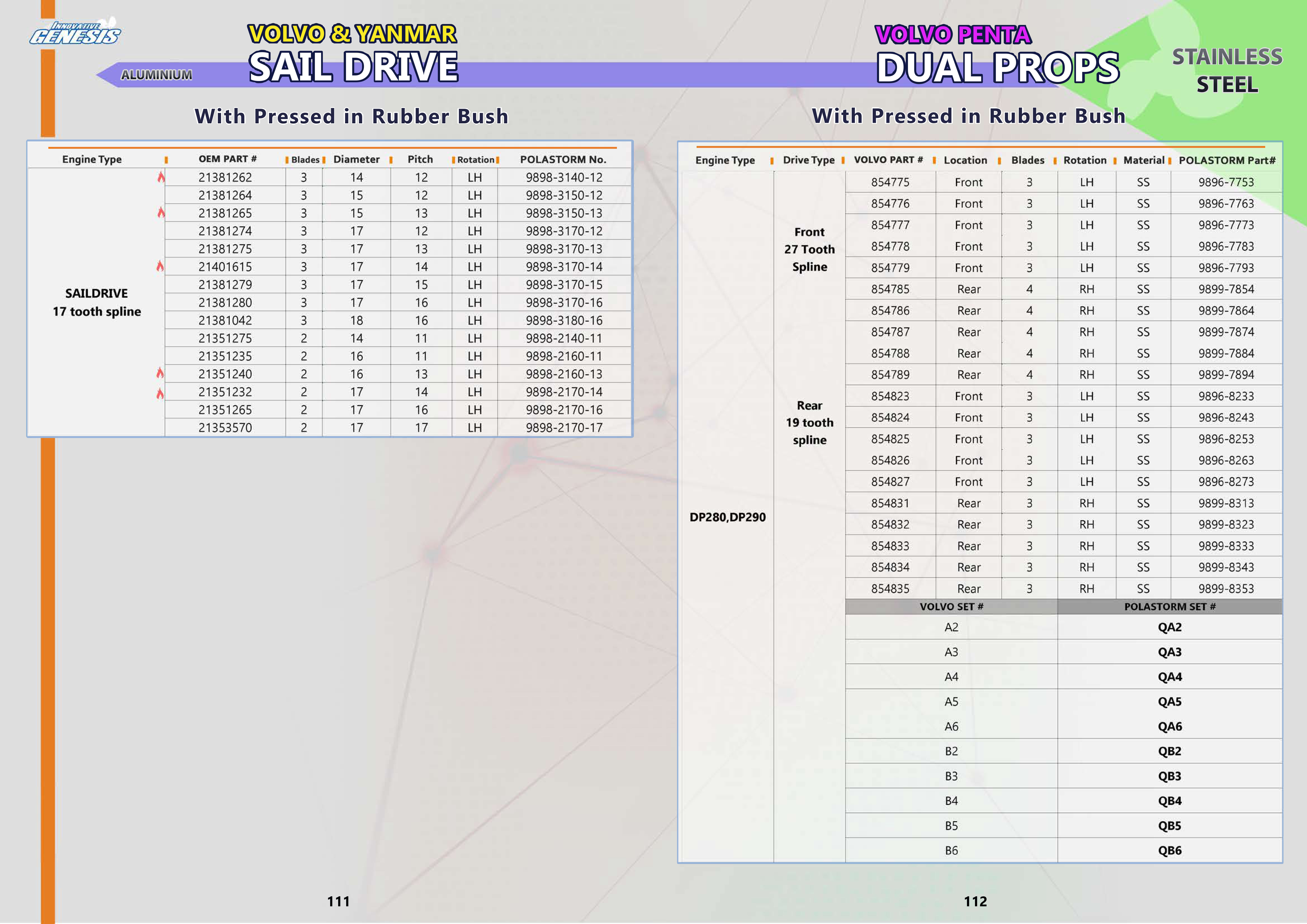Click the SAIL DRIVE heading
Image resolution: width=1307 pixels, height=924 pixels.
coord(353,67)
